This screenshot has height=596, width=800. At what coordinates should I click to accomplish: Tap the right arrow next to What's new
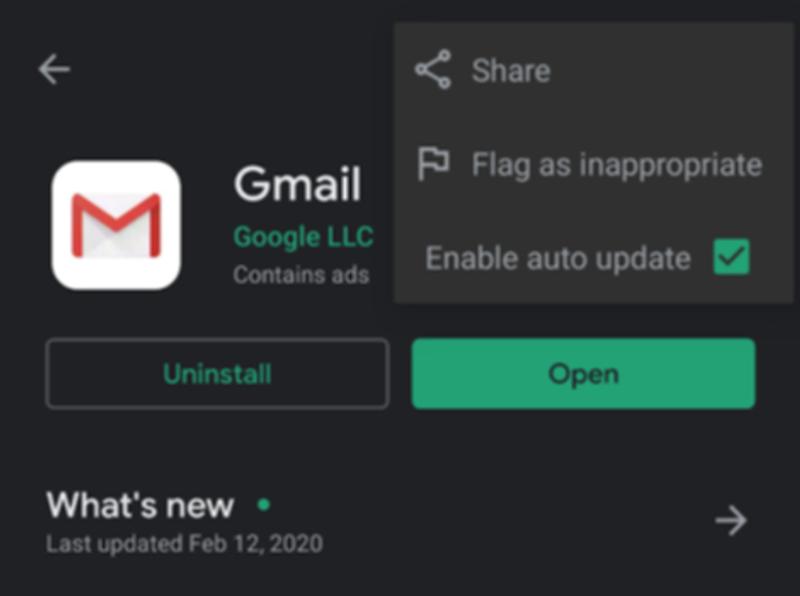coord(731,519)
